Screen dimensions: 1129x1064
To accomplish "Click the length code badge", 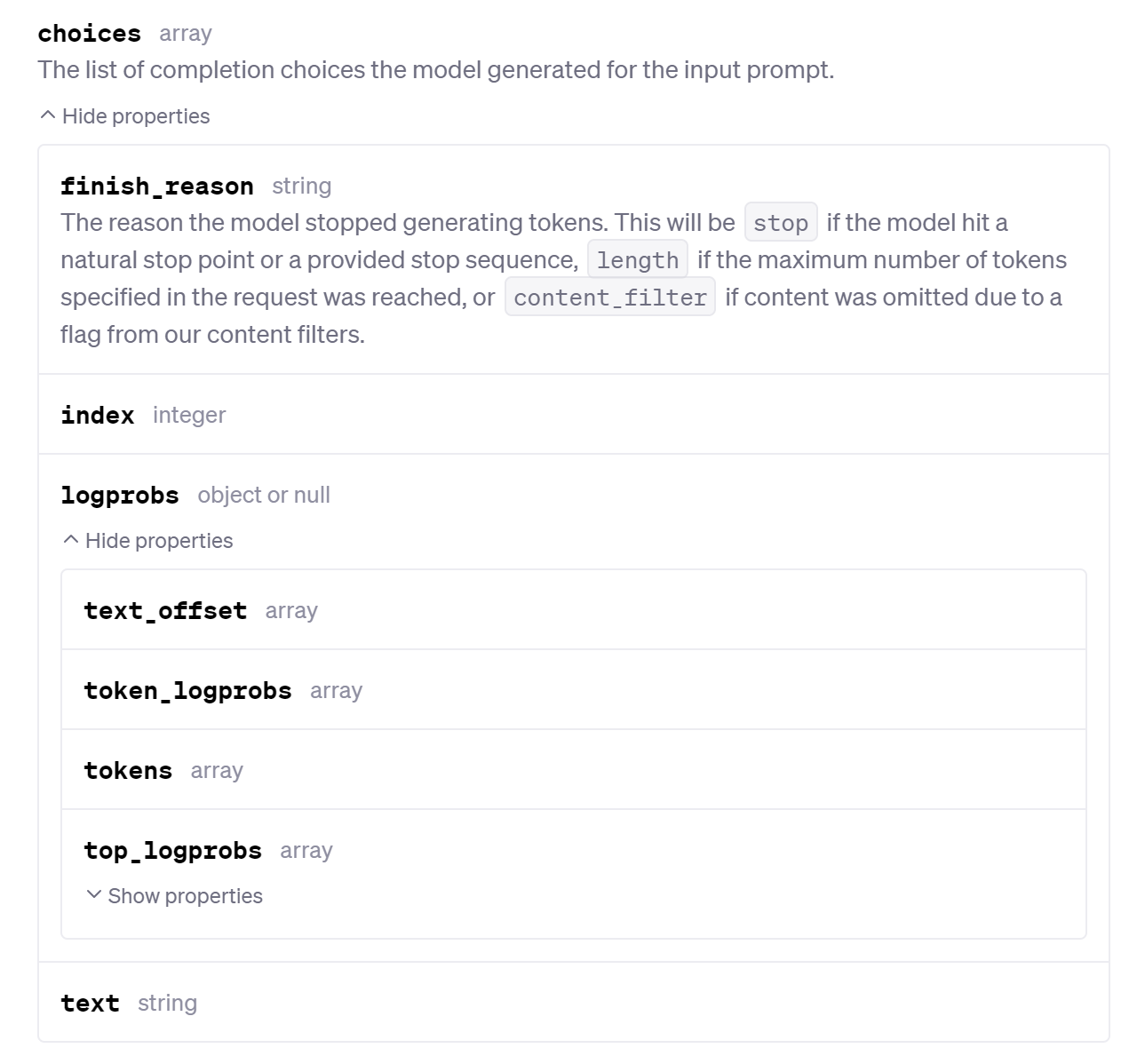I will click(638, 260).
